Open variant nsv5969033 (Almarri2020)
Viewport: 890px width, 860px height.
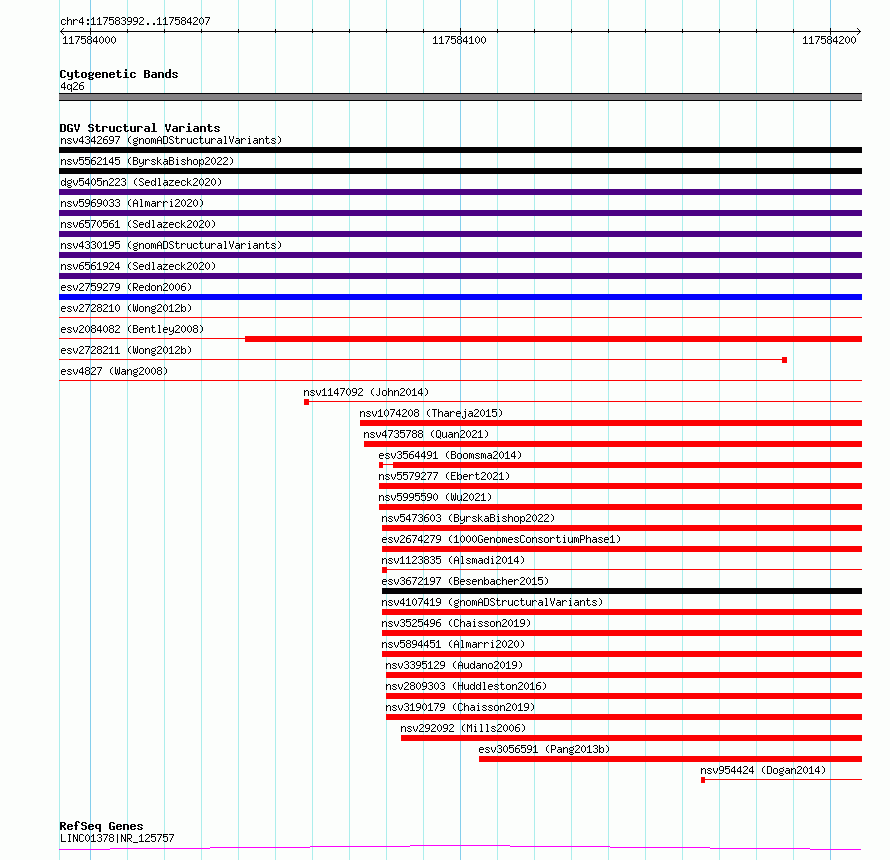[x=132, y=203]
